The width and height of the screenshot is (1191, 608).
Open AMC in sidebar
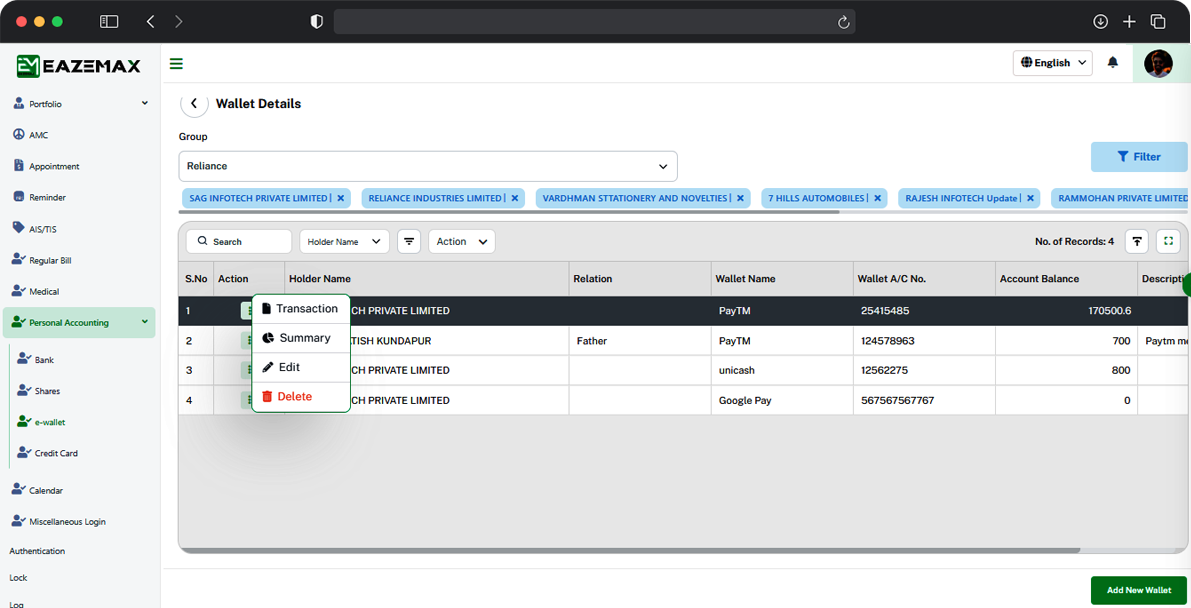pyautogui.click(x=30, y=135)
